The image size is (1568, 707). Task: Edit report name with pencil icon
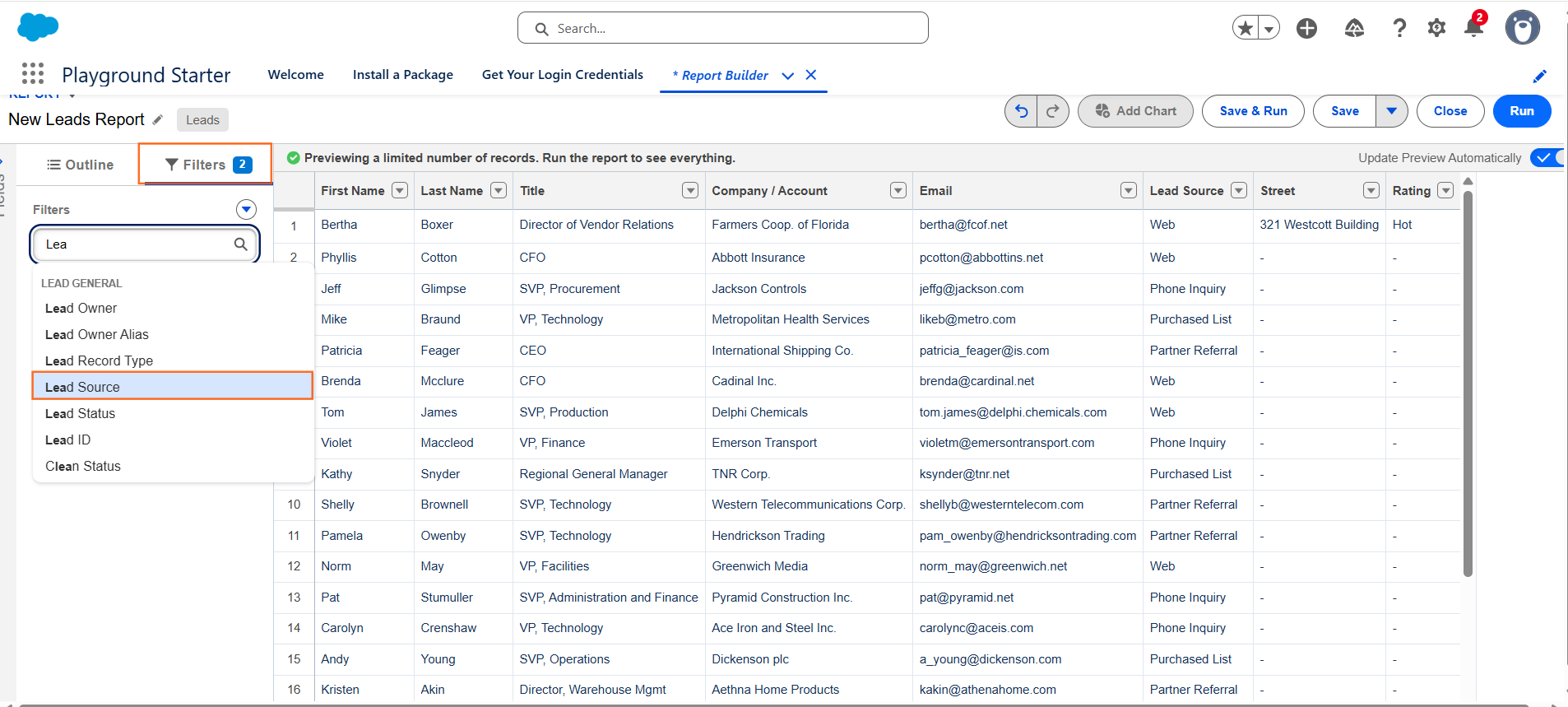[x=158, y=120]
